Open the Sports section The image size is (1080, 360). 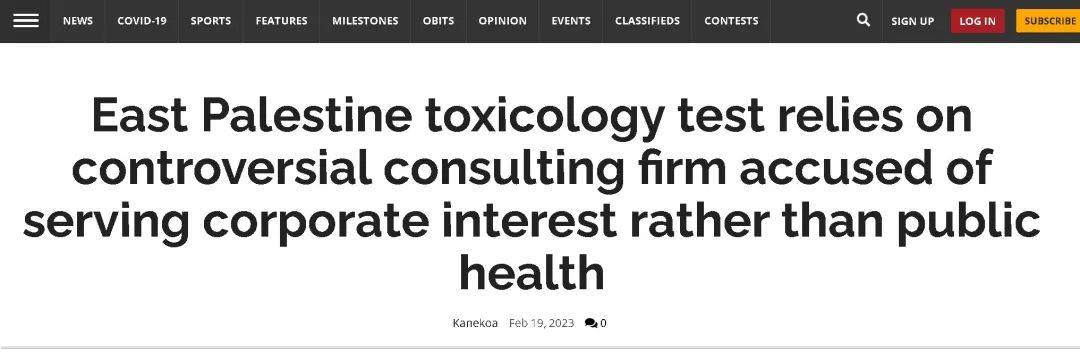[x=211, y=21]
